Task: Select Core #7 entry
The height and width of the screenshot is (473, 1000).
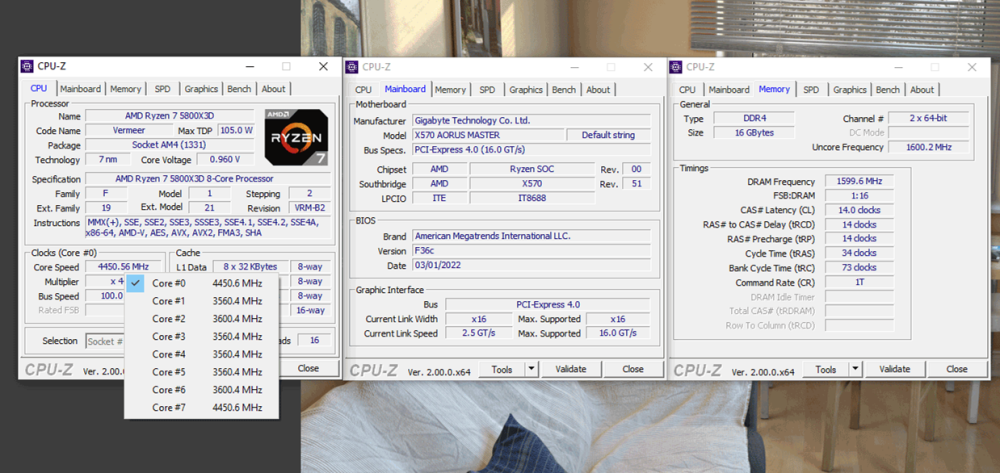Action: pos(202,407)
